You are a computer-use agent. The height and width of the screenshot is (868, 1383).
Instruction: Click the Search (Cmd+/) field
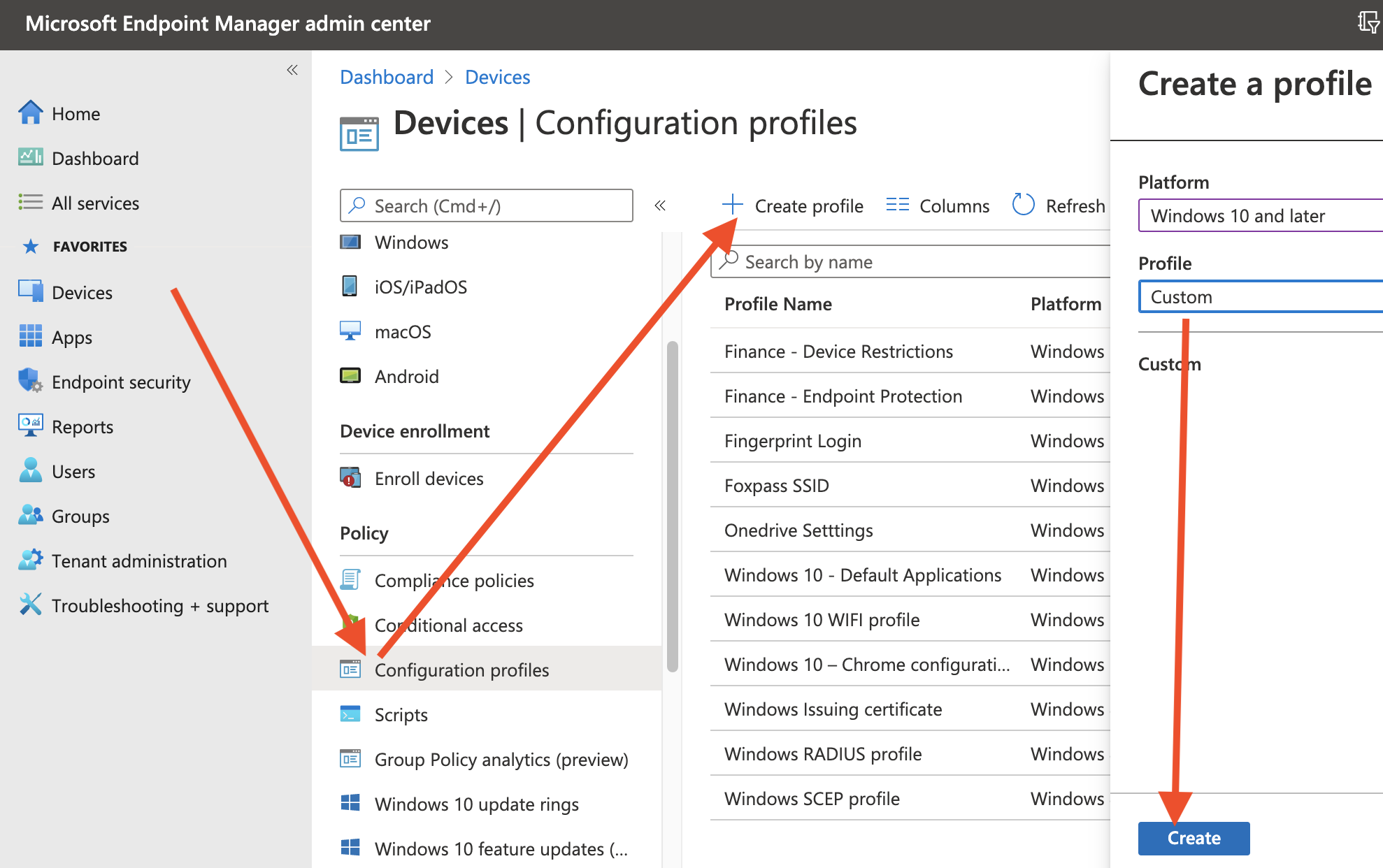[x=487, y=205]
